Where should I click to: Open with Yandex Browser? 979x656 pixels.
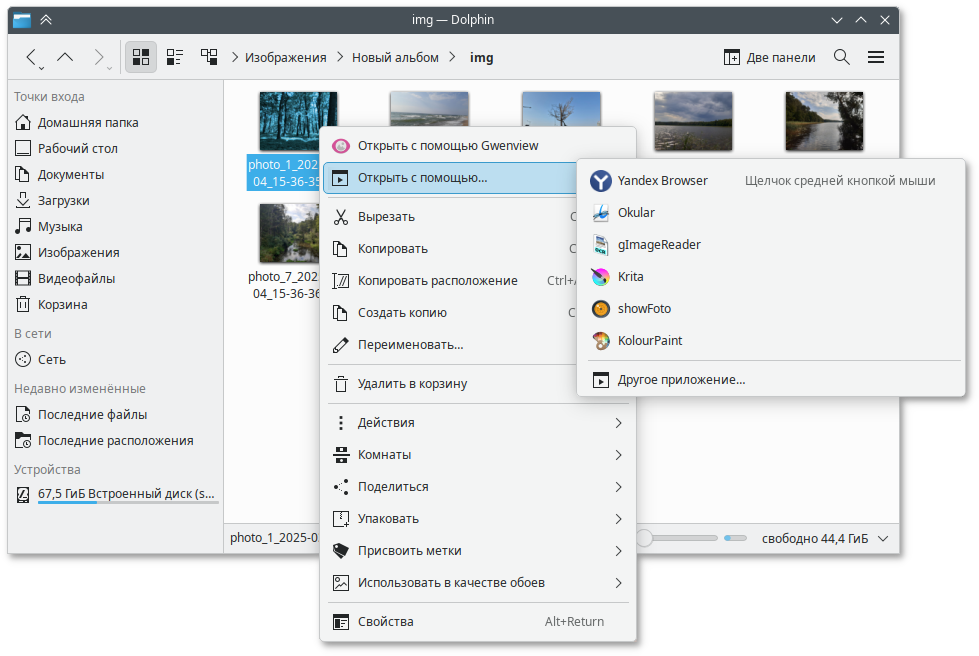coord(662,181)
